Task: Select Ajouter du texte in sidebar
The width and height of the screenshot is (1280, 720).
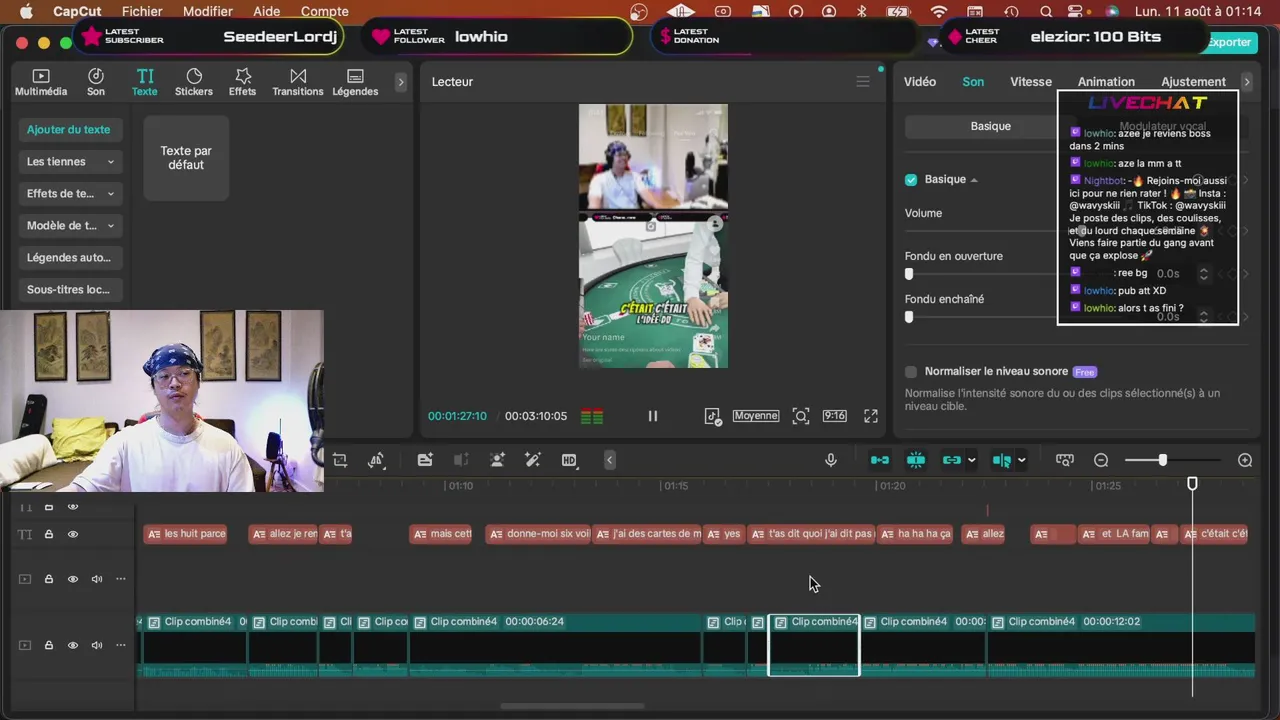Action: point(69,130)
